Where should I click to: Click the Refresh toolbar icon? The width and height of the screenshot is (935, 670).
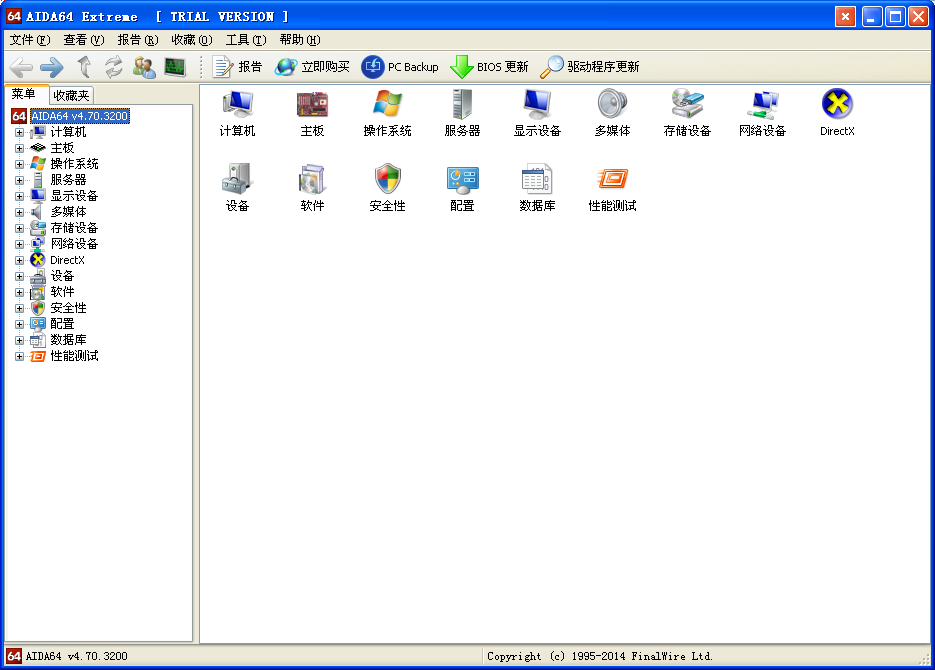113,67
